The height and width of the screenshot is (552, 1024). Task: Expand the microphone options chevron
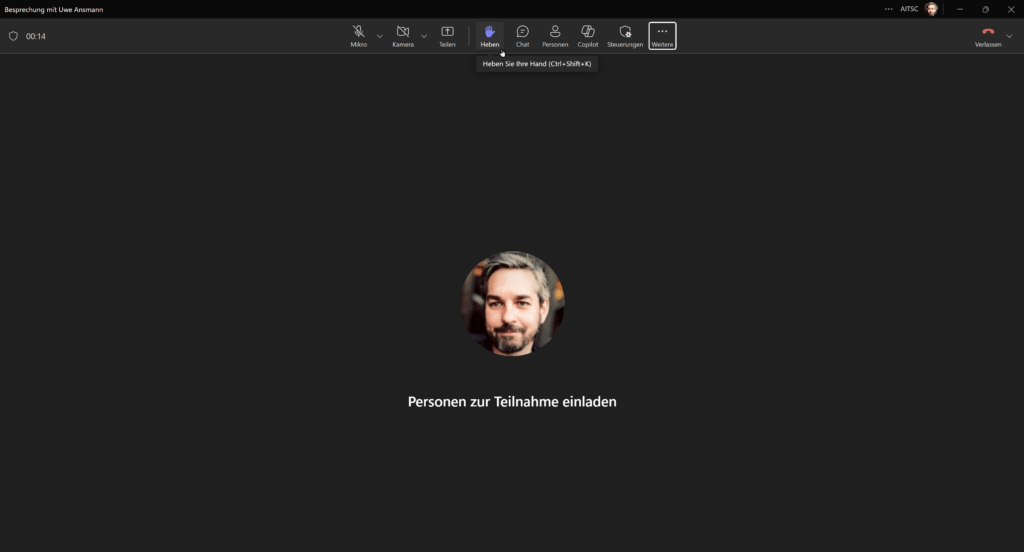pos(379,36)
